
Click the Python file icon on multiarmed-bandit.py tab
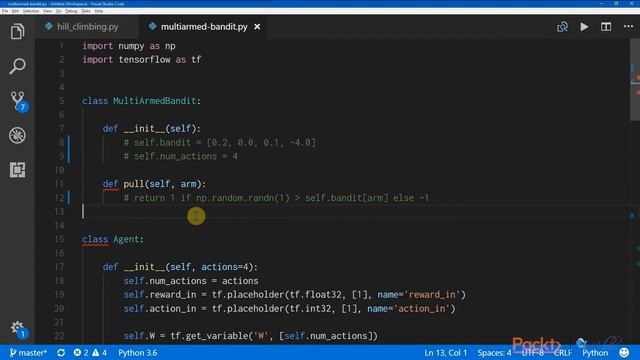click(152, 27)
